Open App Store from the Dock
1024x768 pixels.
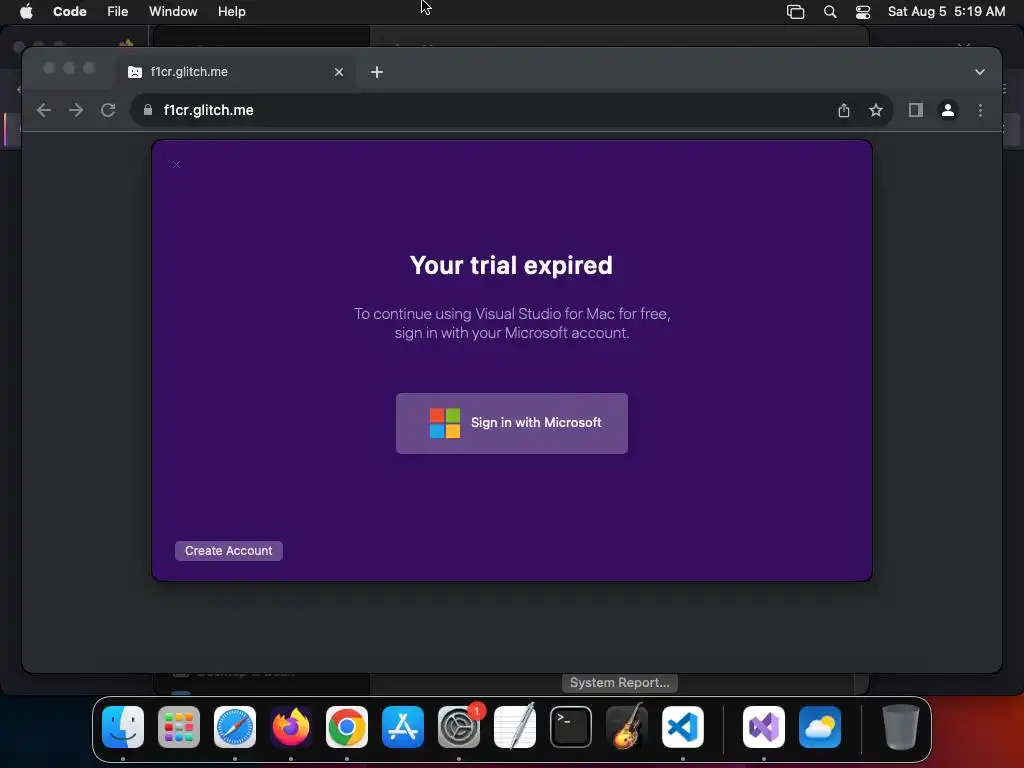click(403, 727)
